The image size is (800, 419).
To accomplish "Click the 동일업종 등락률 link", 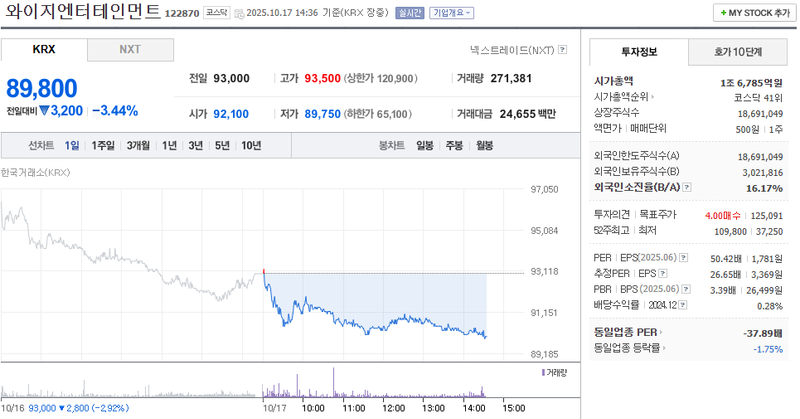I will (632, 348).
